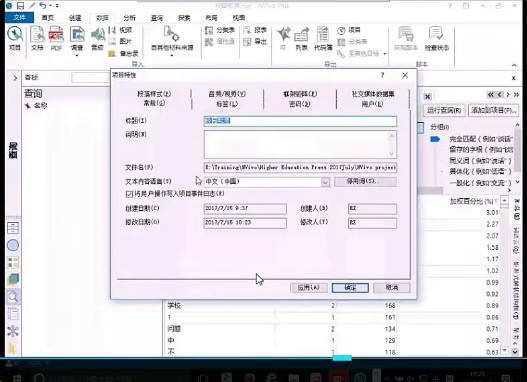
Task: Select the 学校 row in results table
Action: (280, 306)
